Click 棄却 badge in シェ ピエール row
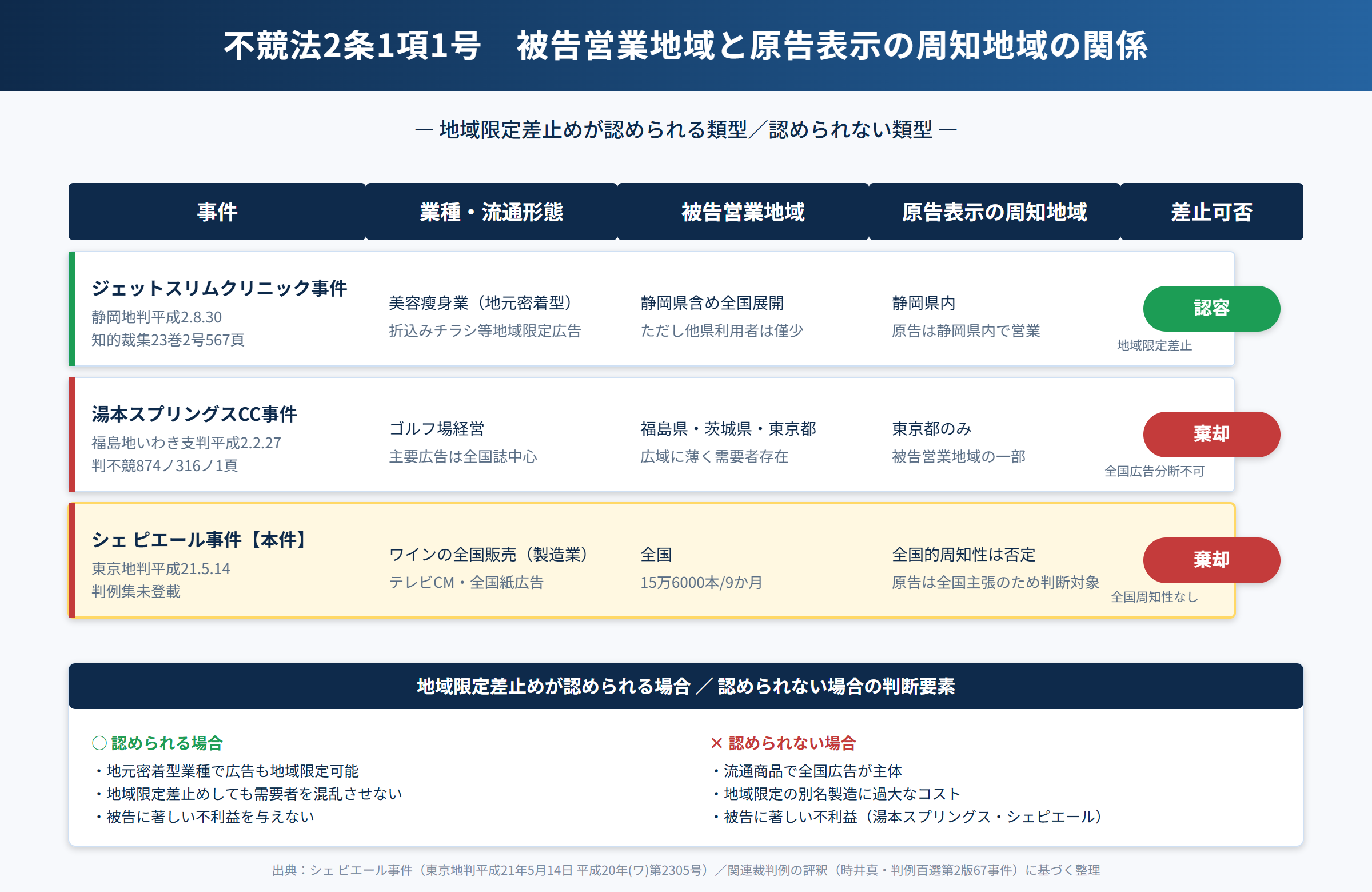Screen dimensions: 1372x892 1211,560
